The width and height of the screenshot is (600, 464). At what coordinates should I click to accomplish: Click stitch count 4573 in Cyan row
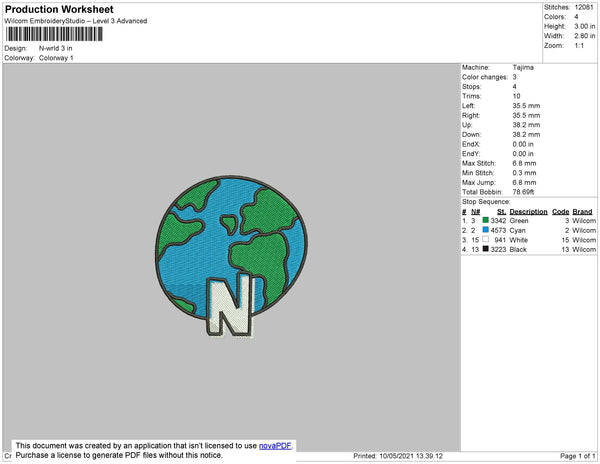coord(498,230)
